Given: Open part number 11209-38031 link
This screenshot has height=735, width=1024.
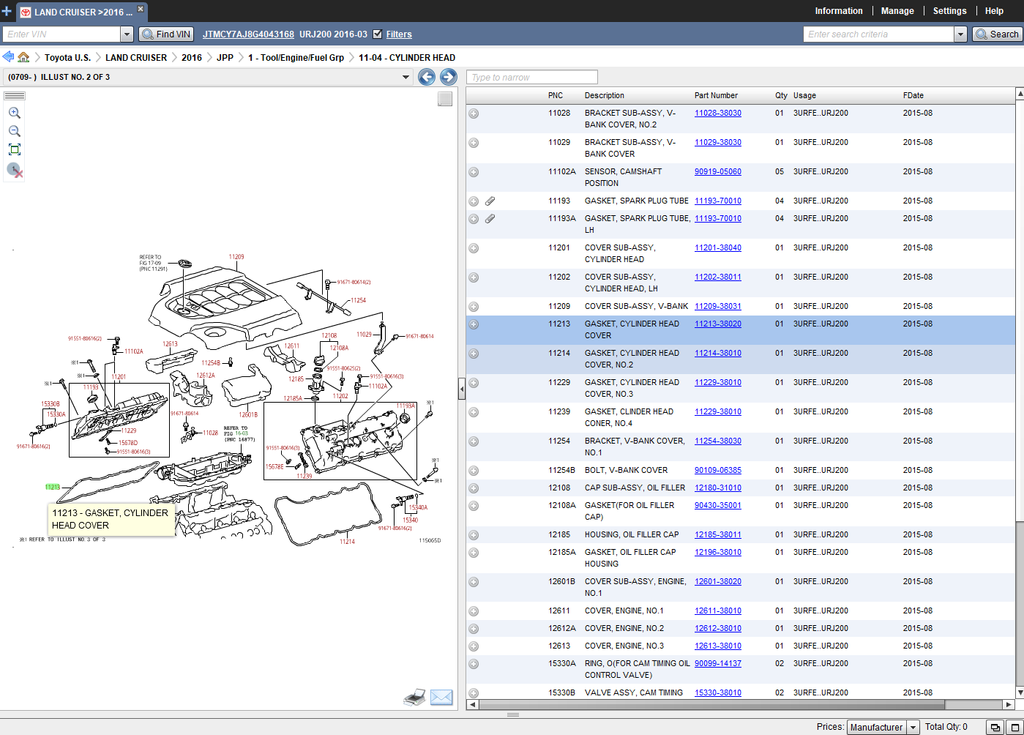Looking at the screenshot, I should click(718, 306).
